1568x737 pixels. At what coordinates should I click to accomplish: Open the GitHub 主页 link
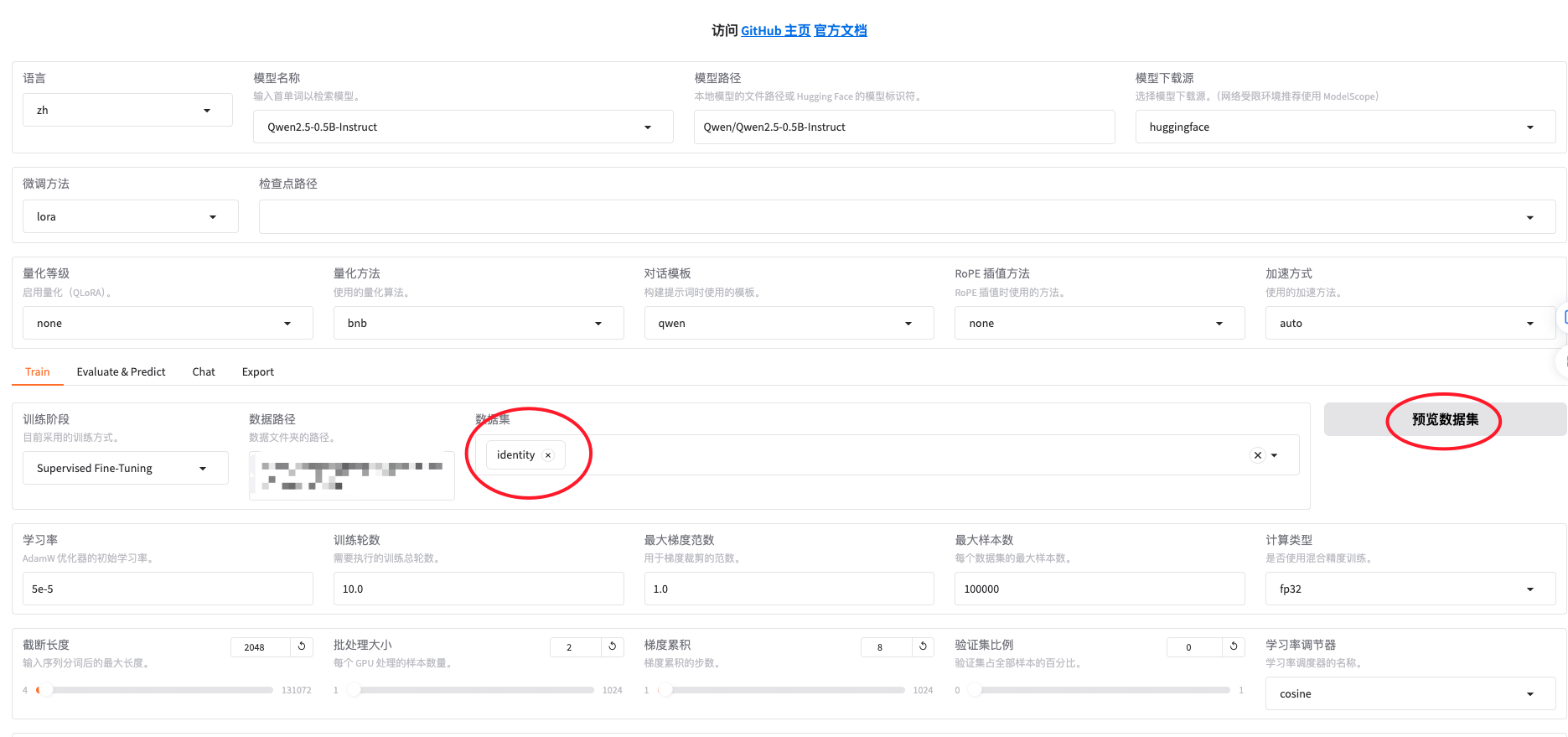tap(775, 31)
